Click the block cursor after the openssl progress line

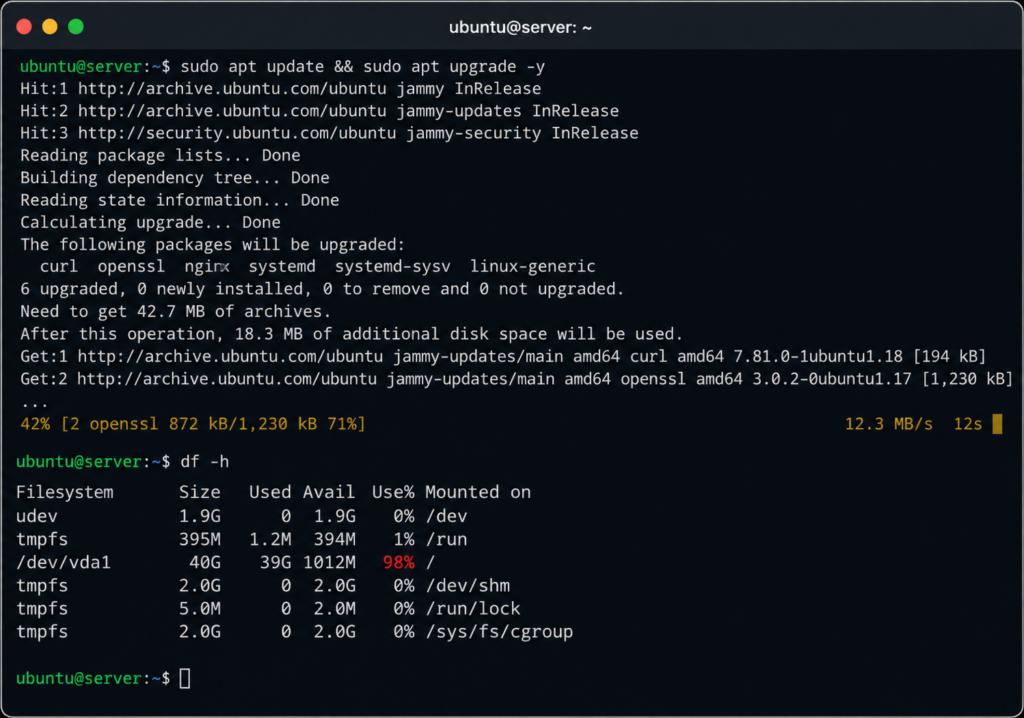(x=997, y=424)
